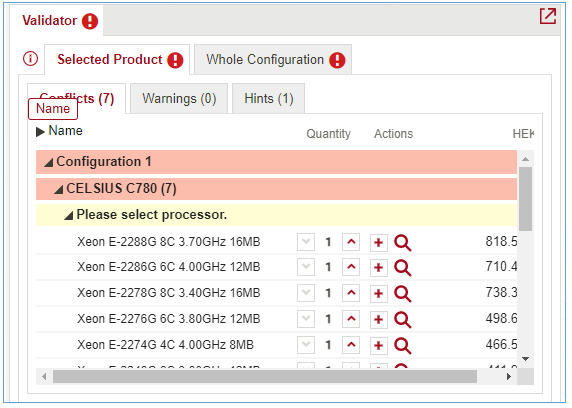
Task: Decrease quantity for Xeon E-2288G
Action: (306, 242)
